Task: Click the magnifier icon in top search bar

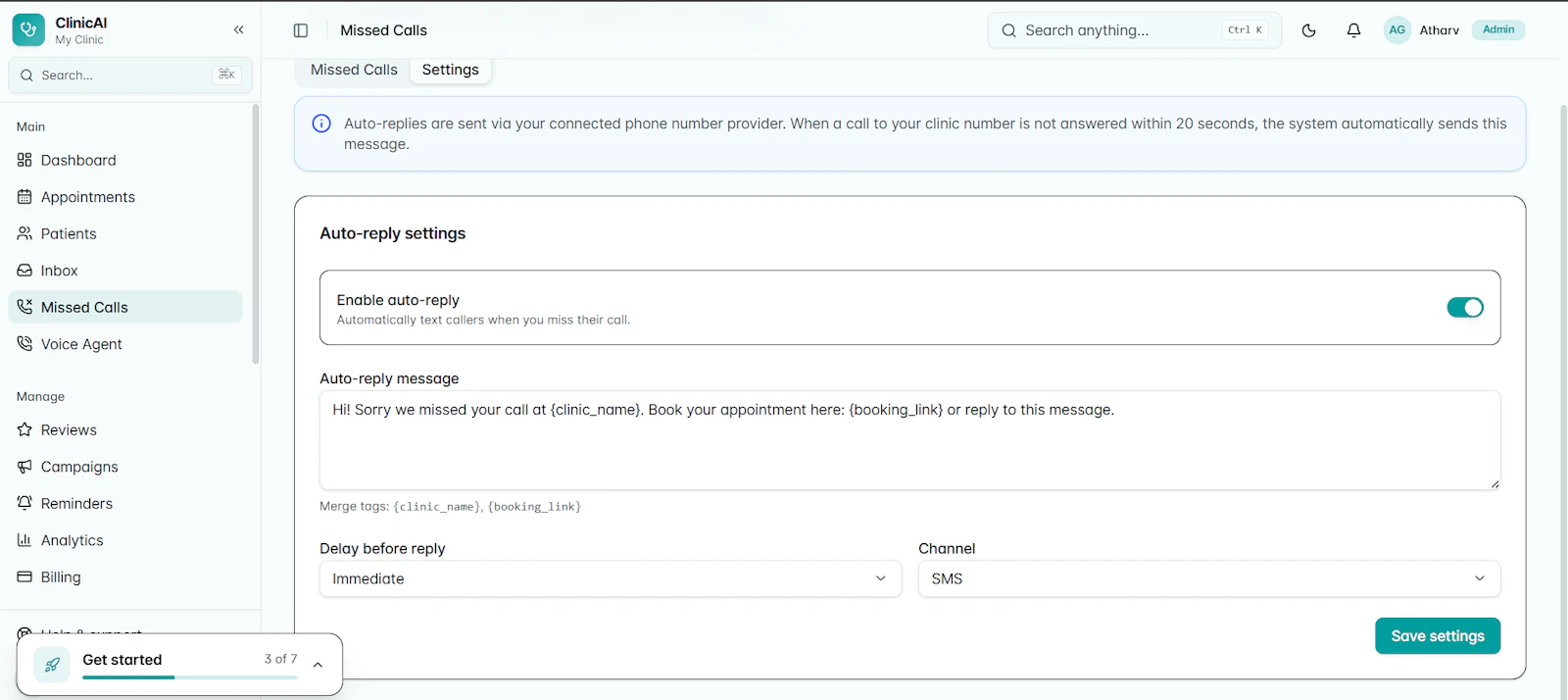Action: coord(1008,30)
